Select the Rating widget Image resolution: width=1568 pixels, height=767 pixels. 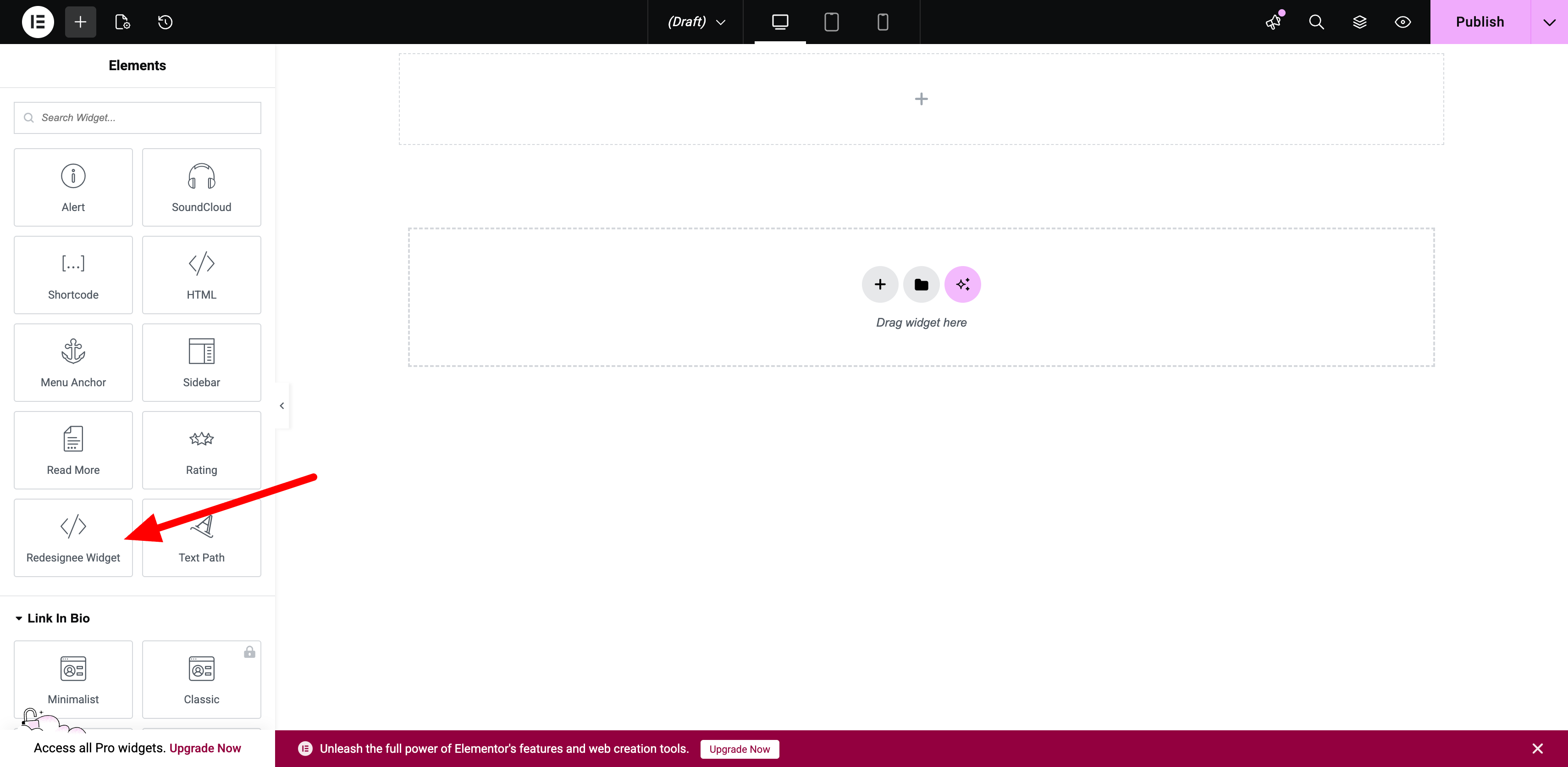coord(201,450)
